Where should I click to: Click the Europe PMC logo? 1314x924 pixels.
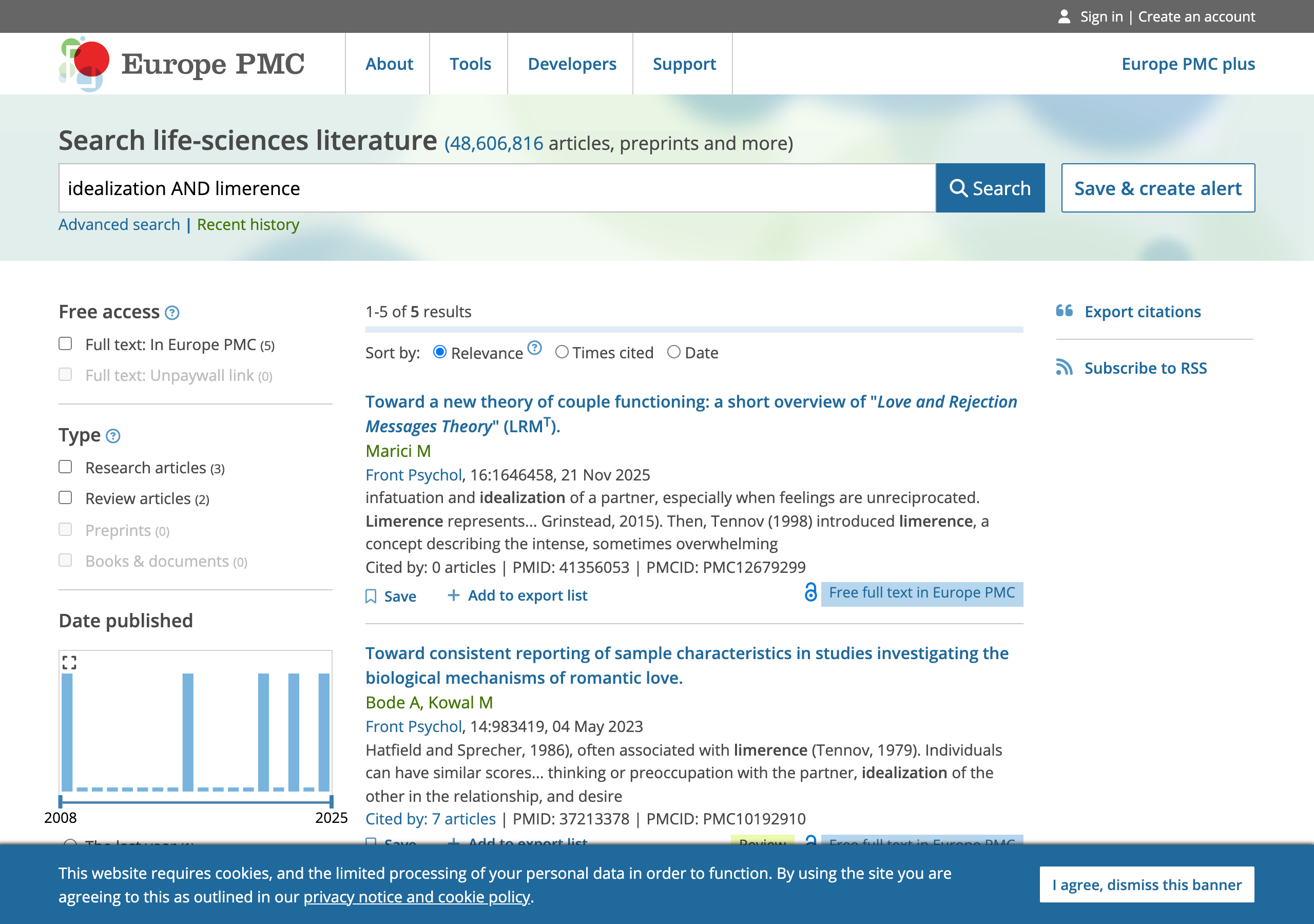181,64
